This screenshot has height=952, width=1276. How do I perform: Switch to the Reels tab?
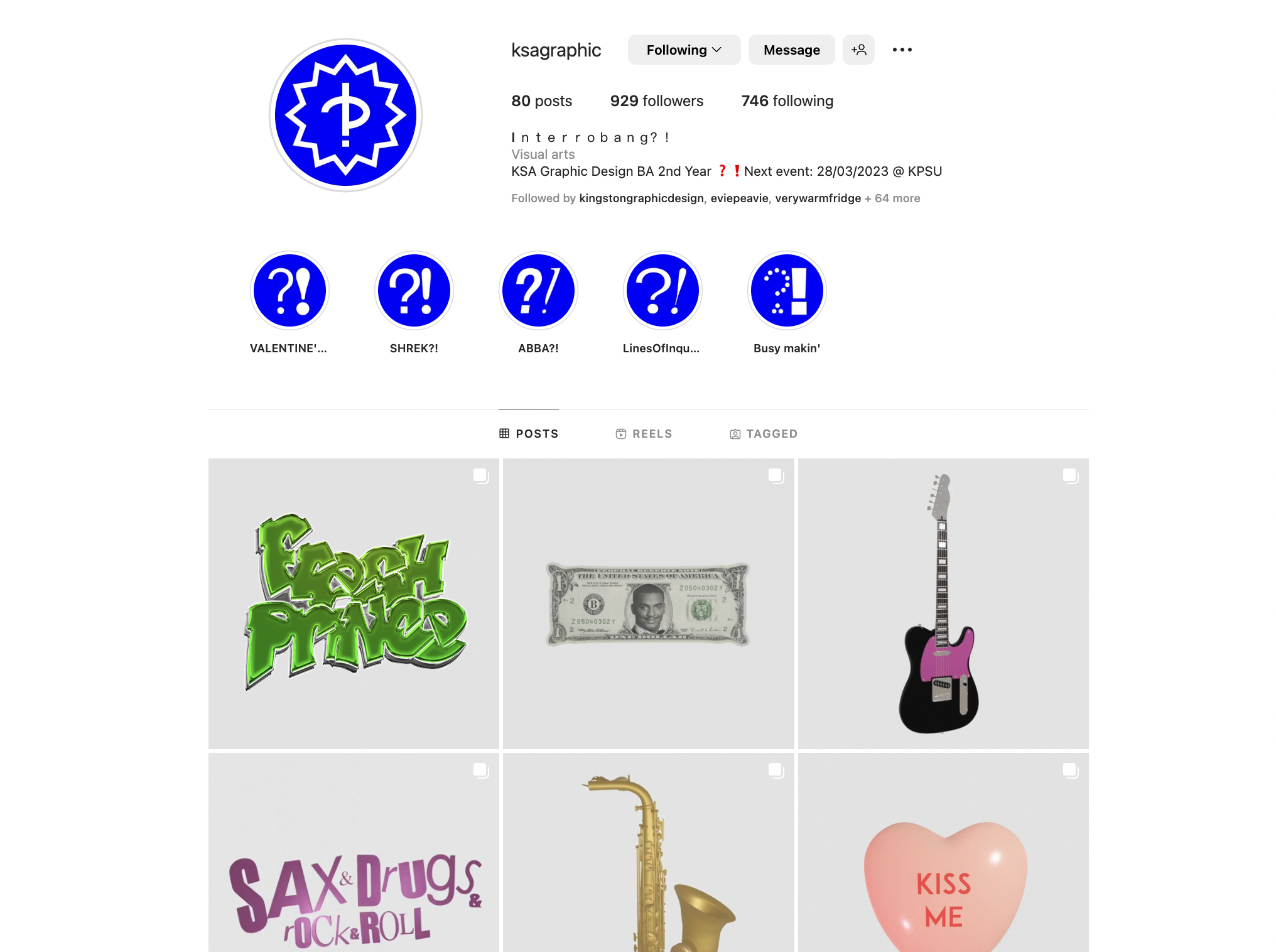point(644,434)
